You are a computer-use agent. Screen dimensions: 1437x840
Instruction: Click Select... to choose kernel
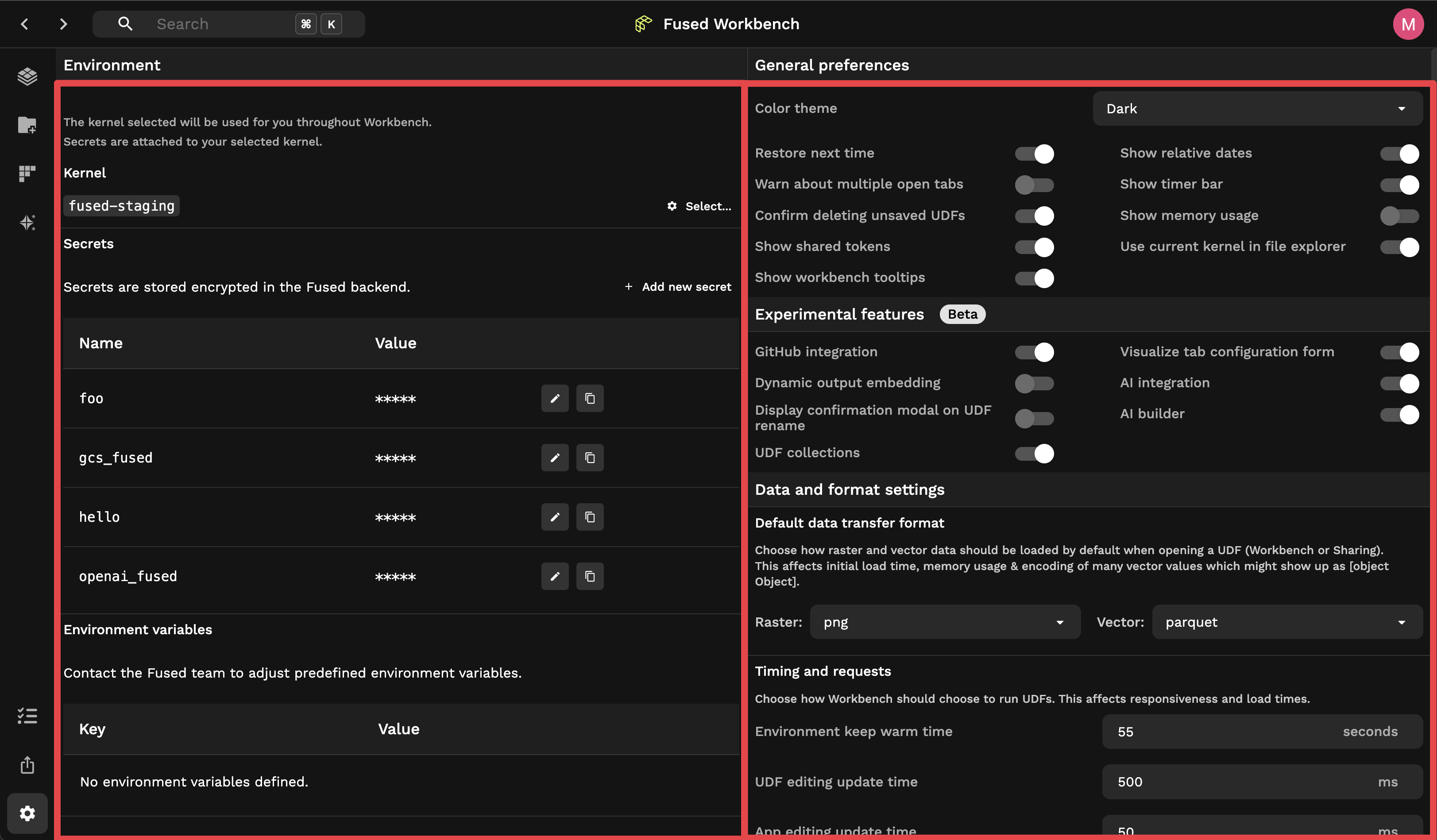coord(699,206)
